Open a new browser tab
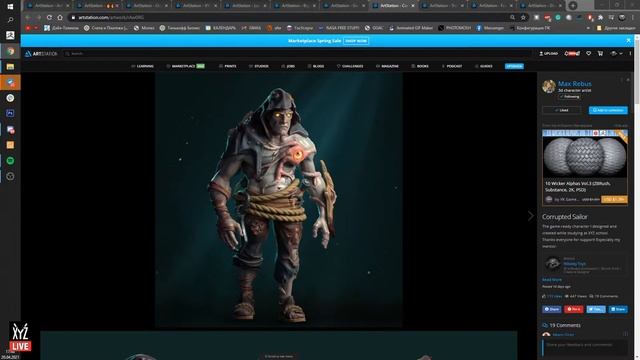This screenshot has width=640, height=360. tap(573, 6)
